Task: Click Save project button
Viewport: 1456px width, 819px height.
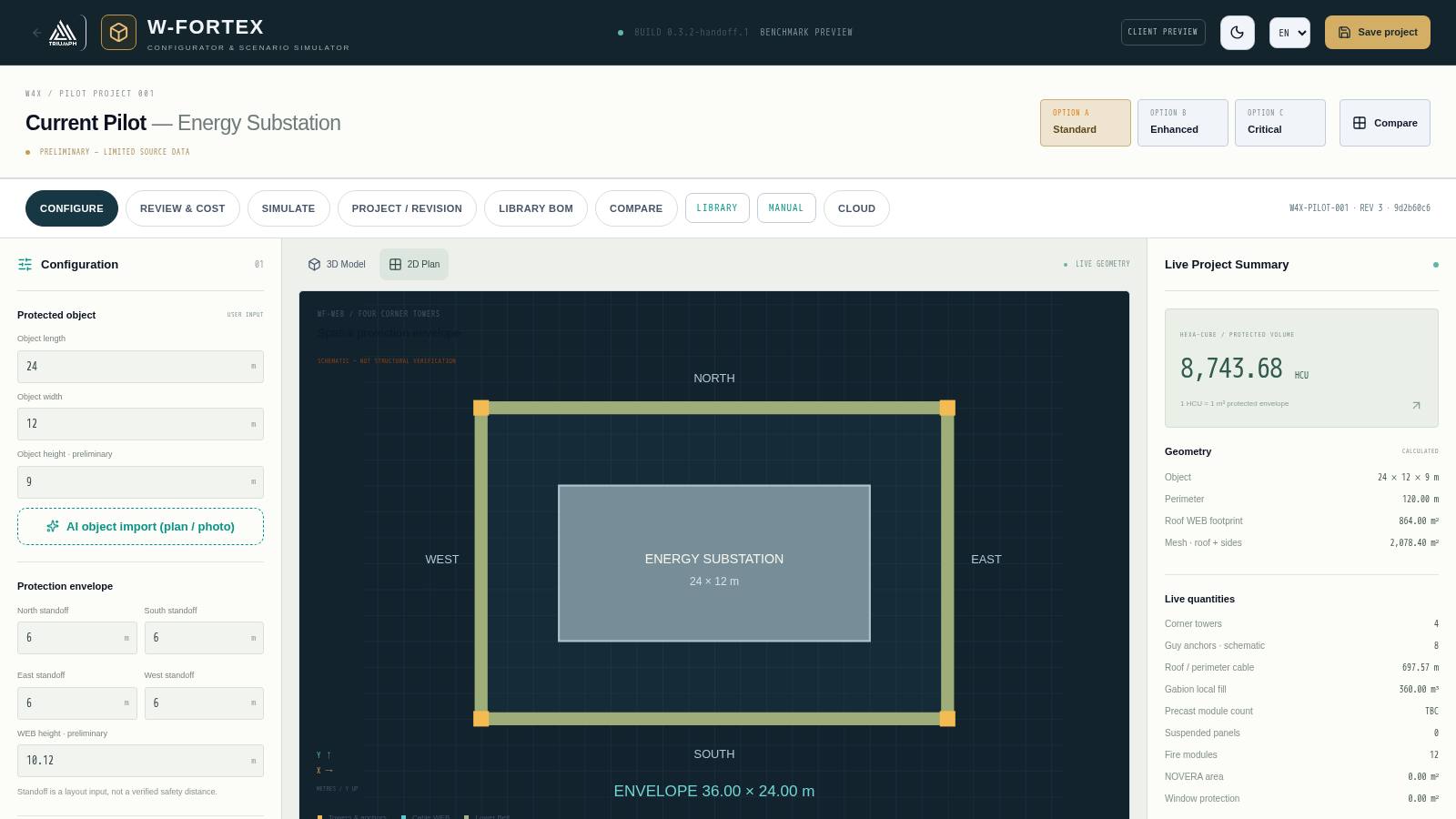Action: (1378, 33)
